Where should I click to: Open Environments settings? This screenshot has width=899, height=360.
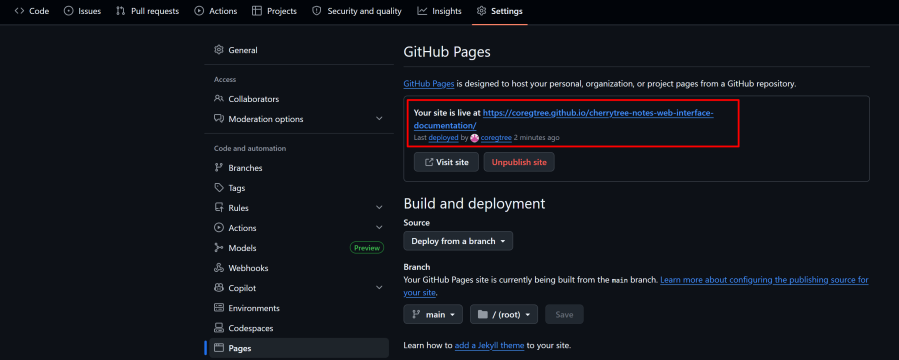click(x=299, y=308)
